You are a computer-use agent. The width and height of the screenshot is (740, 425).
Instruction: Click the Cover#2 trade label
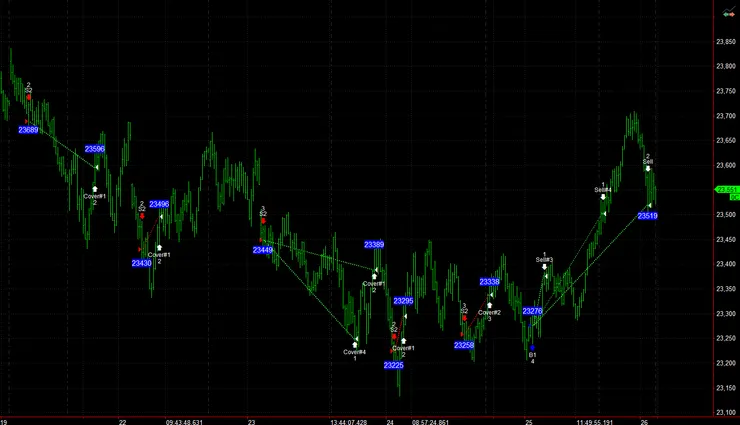[x=489, y=312]
